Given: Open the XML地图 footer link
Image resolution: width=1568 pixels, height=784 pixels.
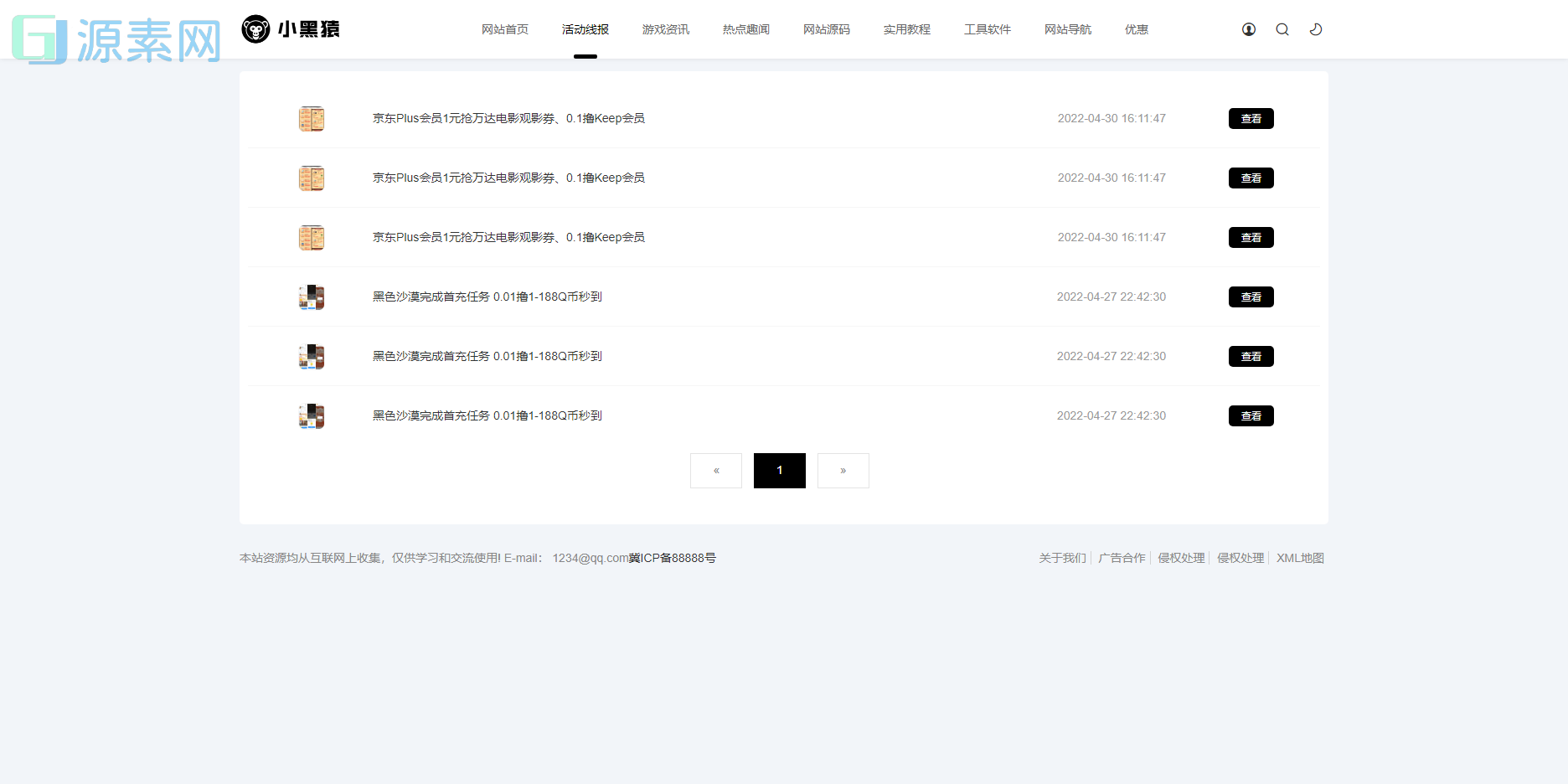Looking at the screenshot, I should tap(1299, 557).
